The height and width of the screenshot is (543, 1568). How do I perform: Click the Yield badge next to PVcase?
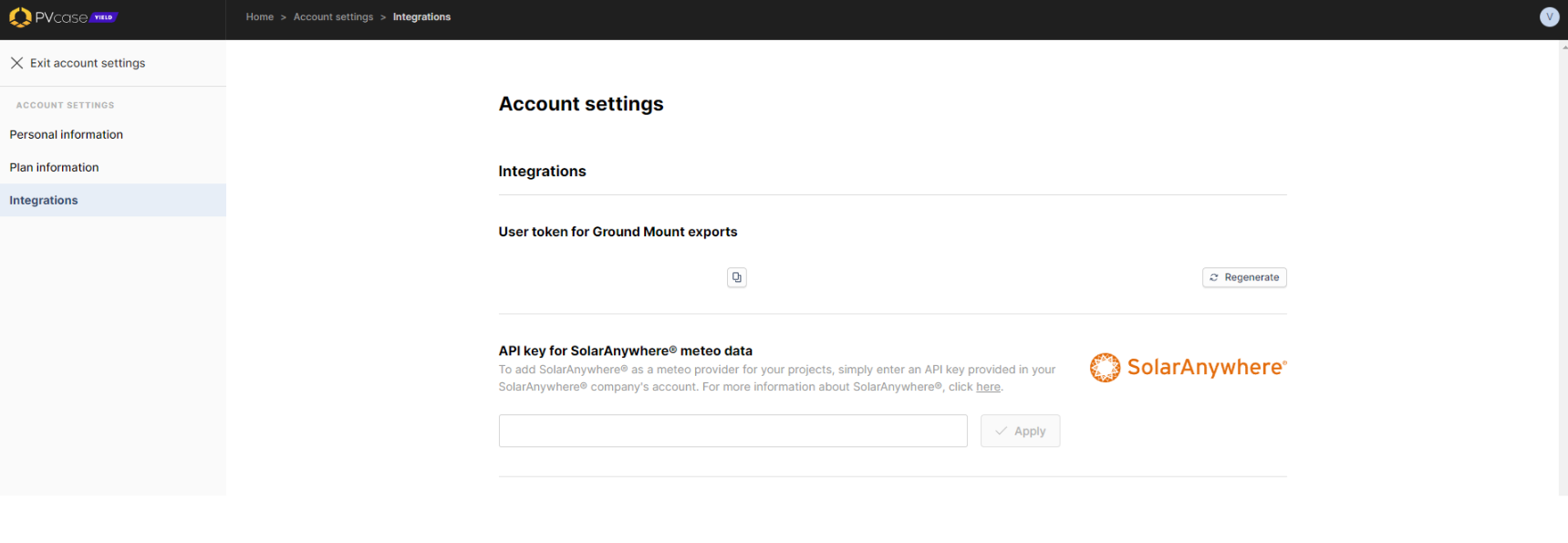point(104,17)
